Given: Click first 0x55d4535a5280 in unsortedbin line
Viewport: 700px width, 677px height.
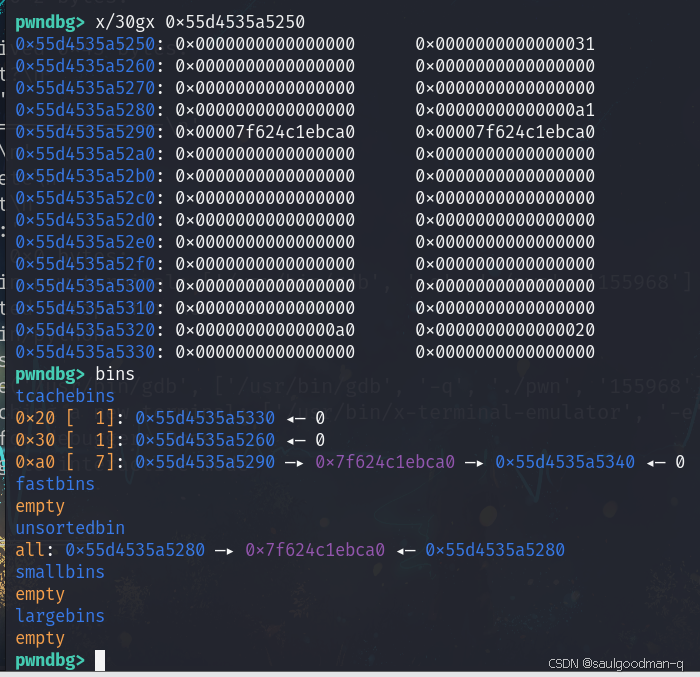Looking at the screenshot, I should pos(135,550).
